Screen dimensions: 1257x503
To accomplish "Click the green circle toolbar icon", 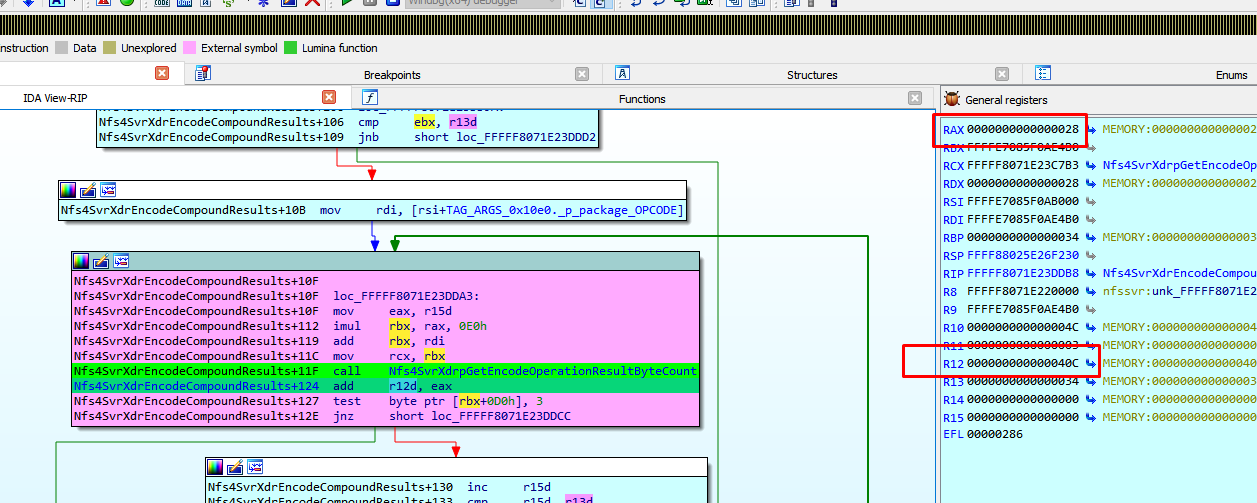I will tap(127, 3).
